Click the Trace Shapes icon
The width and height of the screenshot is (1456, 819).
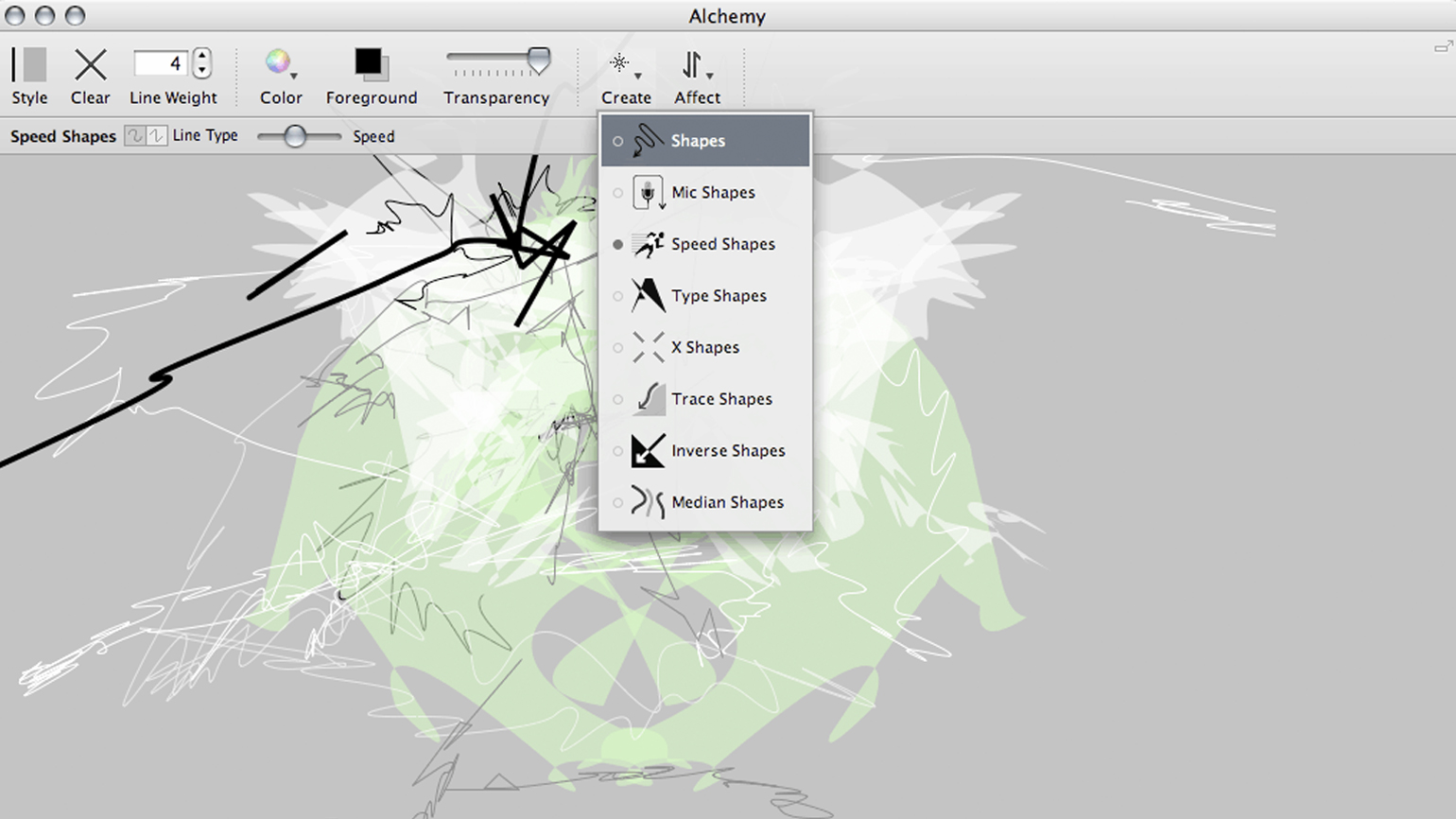[x=649, y=399]
